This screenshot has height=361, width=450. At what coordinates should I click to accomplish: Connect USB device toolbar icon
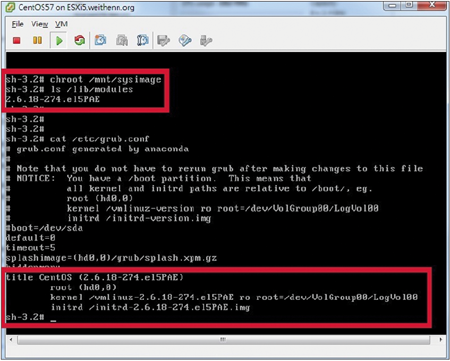click(x=206, y=41)
